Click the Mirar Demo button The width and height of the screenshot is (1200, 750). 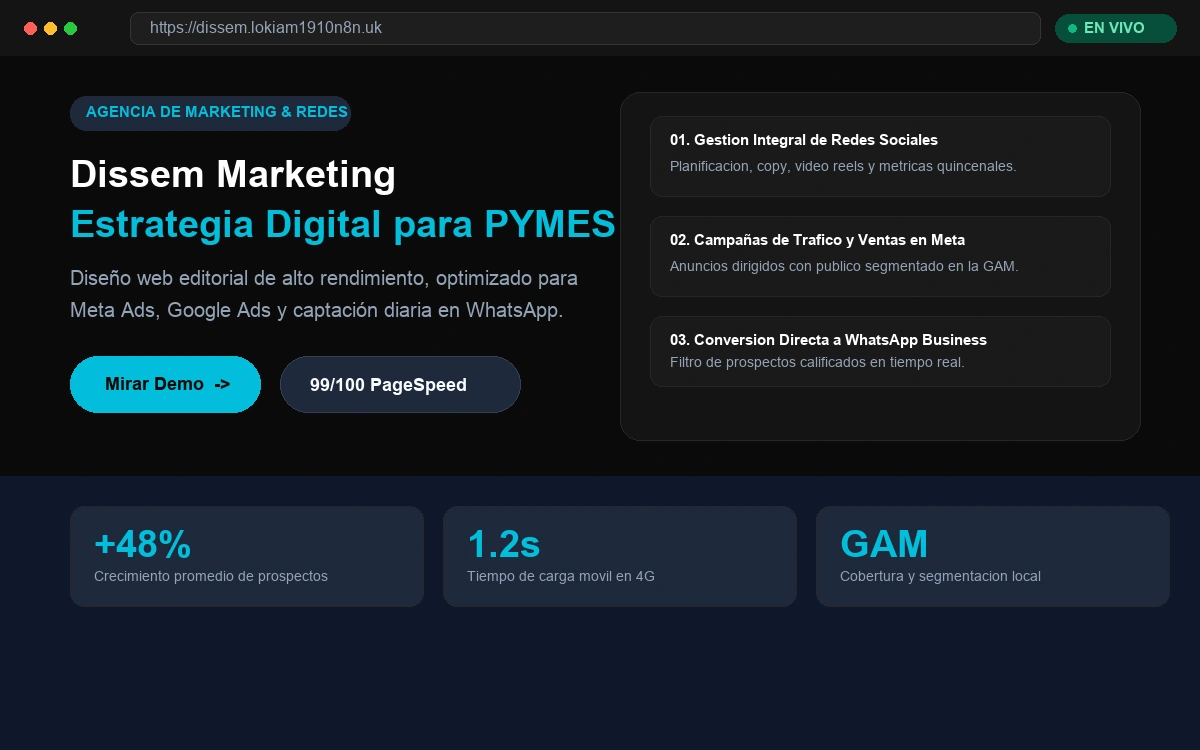165,384
